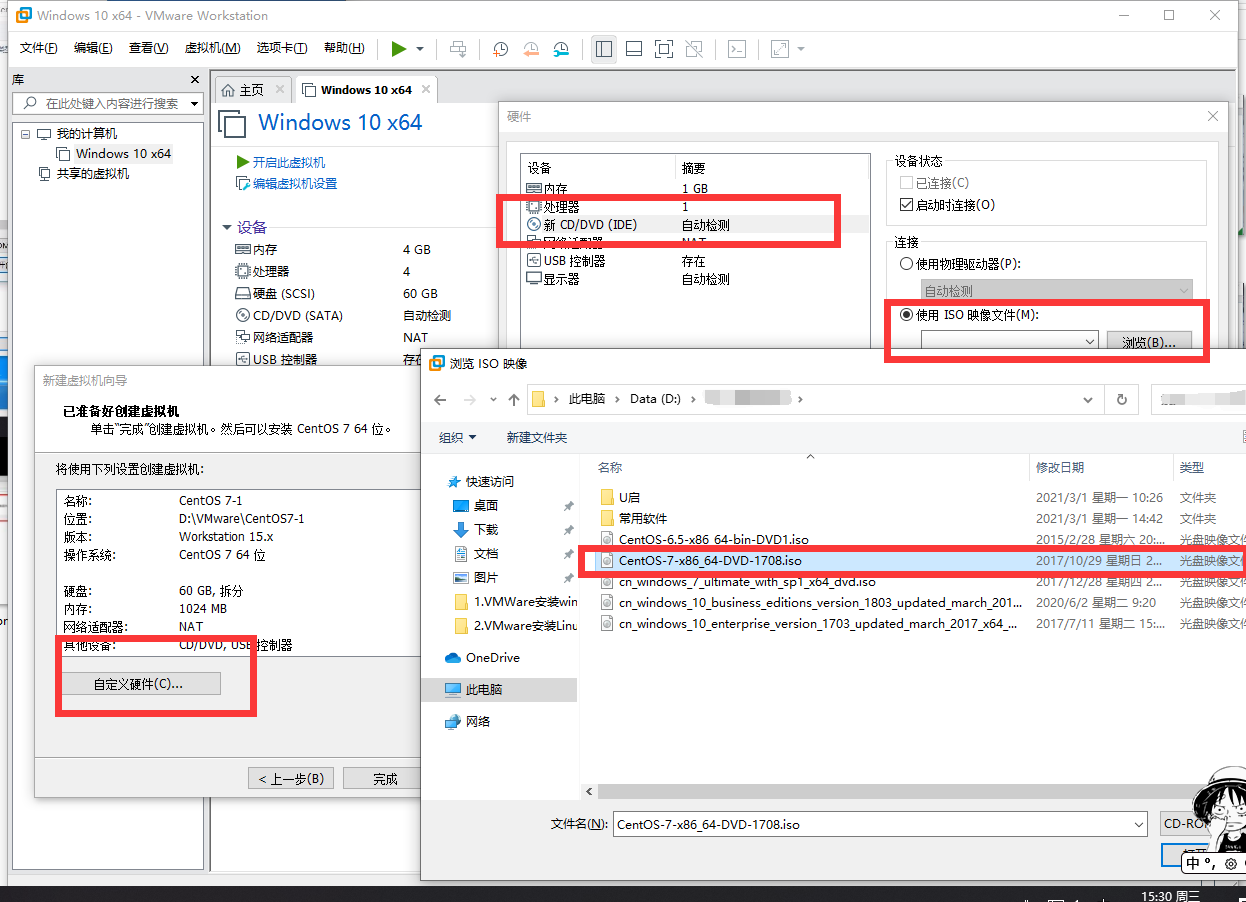
Task: Click the send Ctrl+Alt+Del toolbar icon
Action: (457, 48)
